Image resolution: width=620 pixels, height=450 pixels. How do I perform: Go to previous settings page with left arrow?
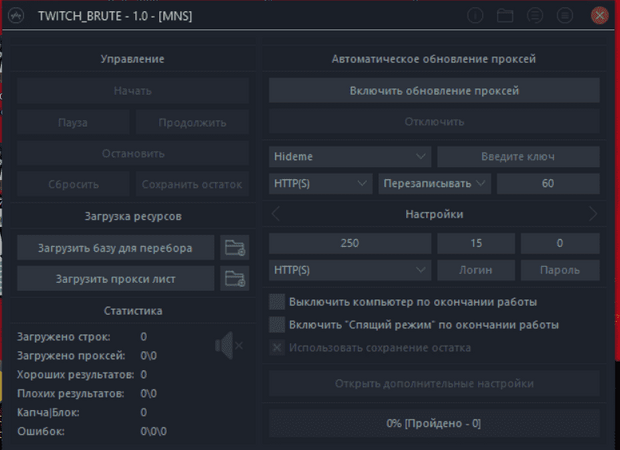click(276, 214)
